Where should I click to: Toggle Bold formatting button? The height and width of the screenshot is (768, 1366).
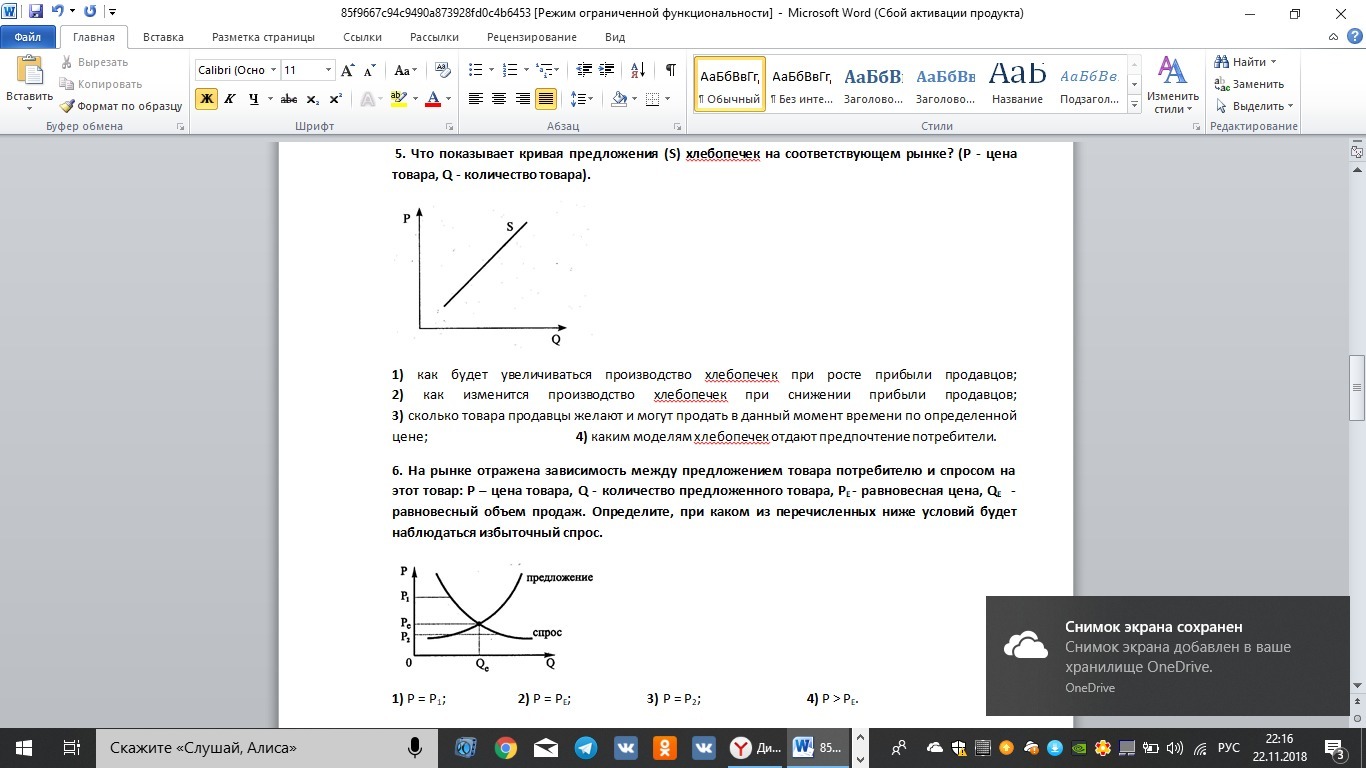pyautogui.click(x=206, y=99)
